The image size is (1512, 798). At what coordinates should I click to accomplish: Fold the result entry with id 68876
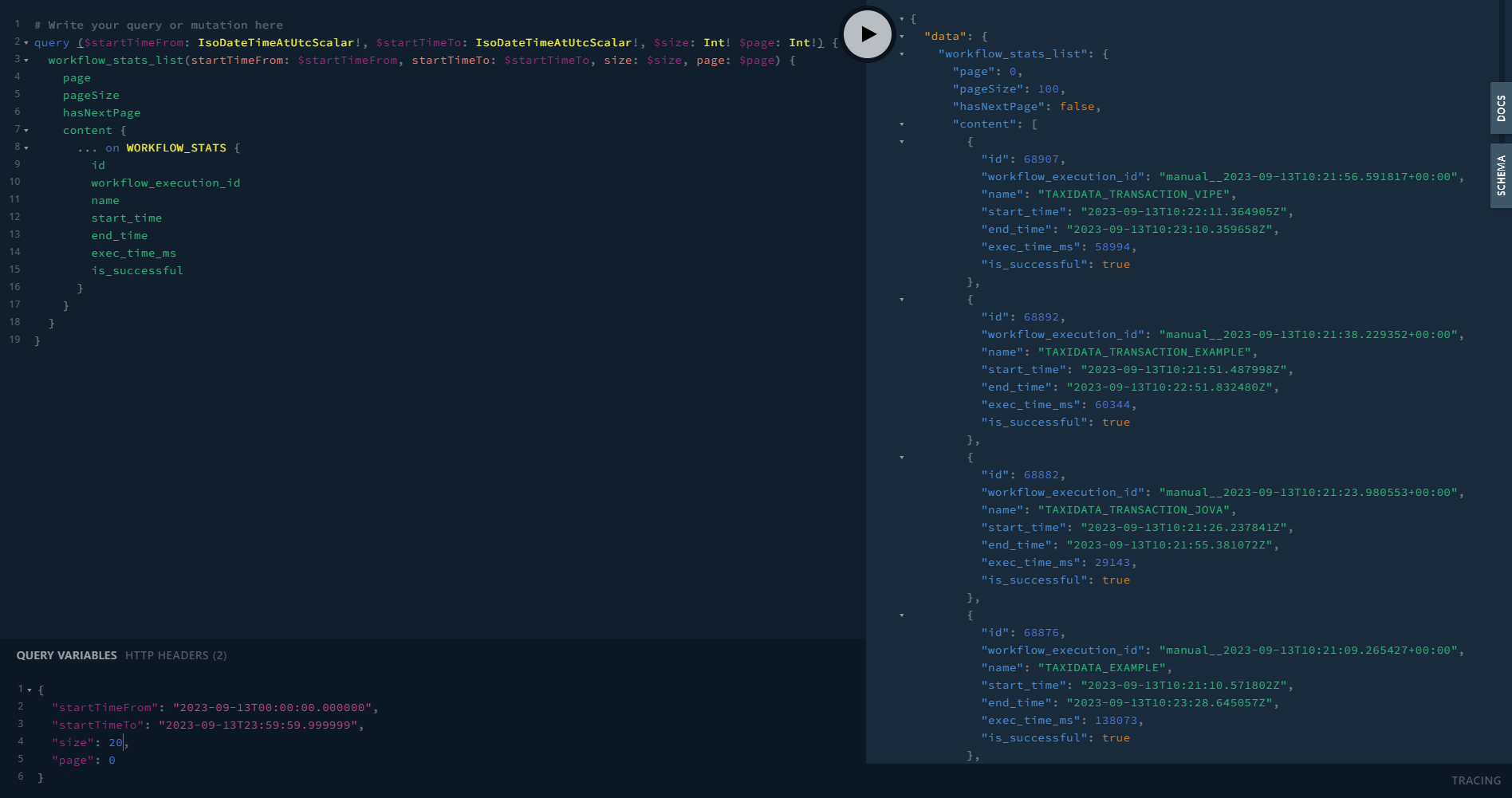[902, 615]
